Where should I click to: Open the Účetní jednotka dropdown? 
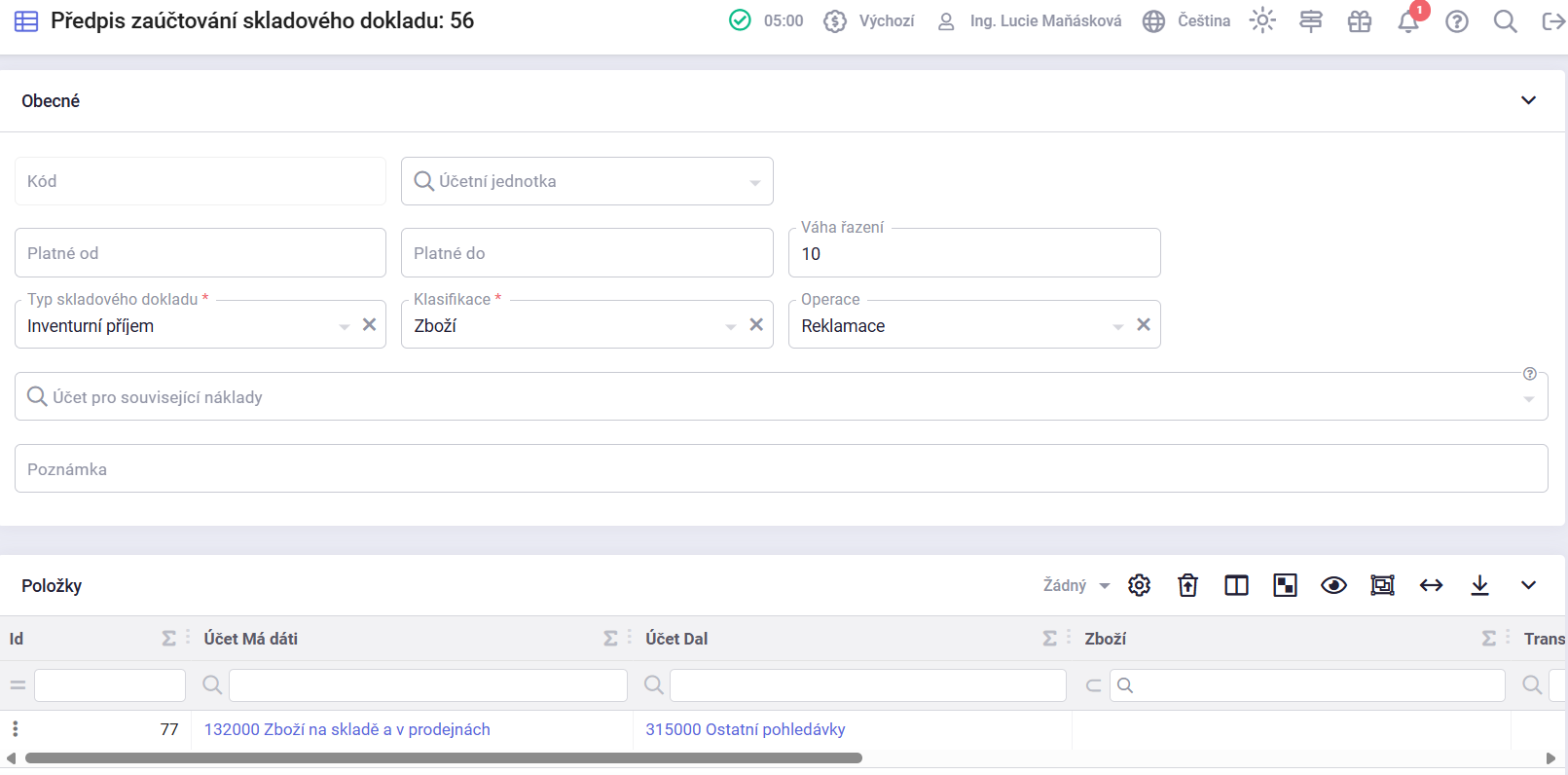click(754, 182)
